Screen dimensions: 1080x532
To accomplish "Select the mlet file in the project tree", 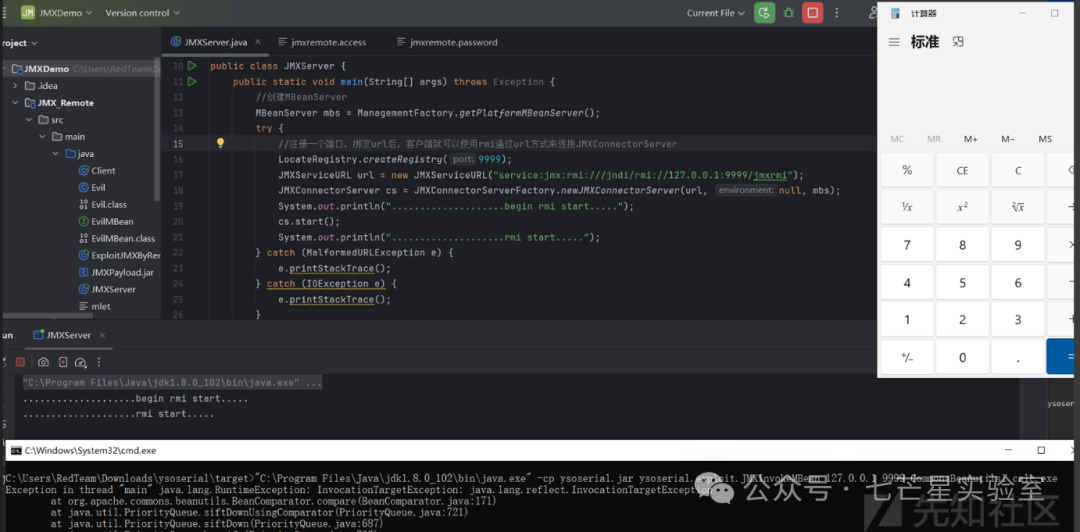I will coord(95,306).
